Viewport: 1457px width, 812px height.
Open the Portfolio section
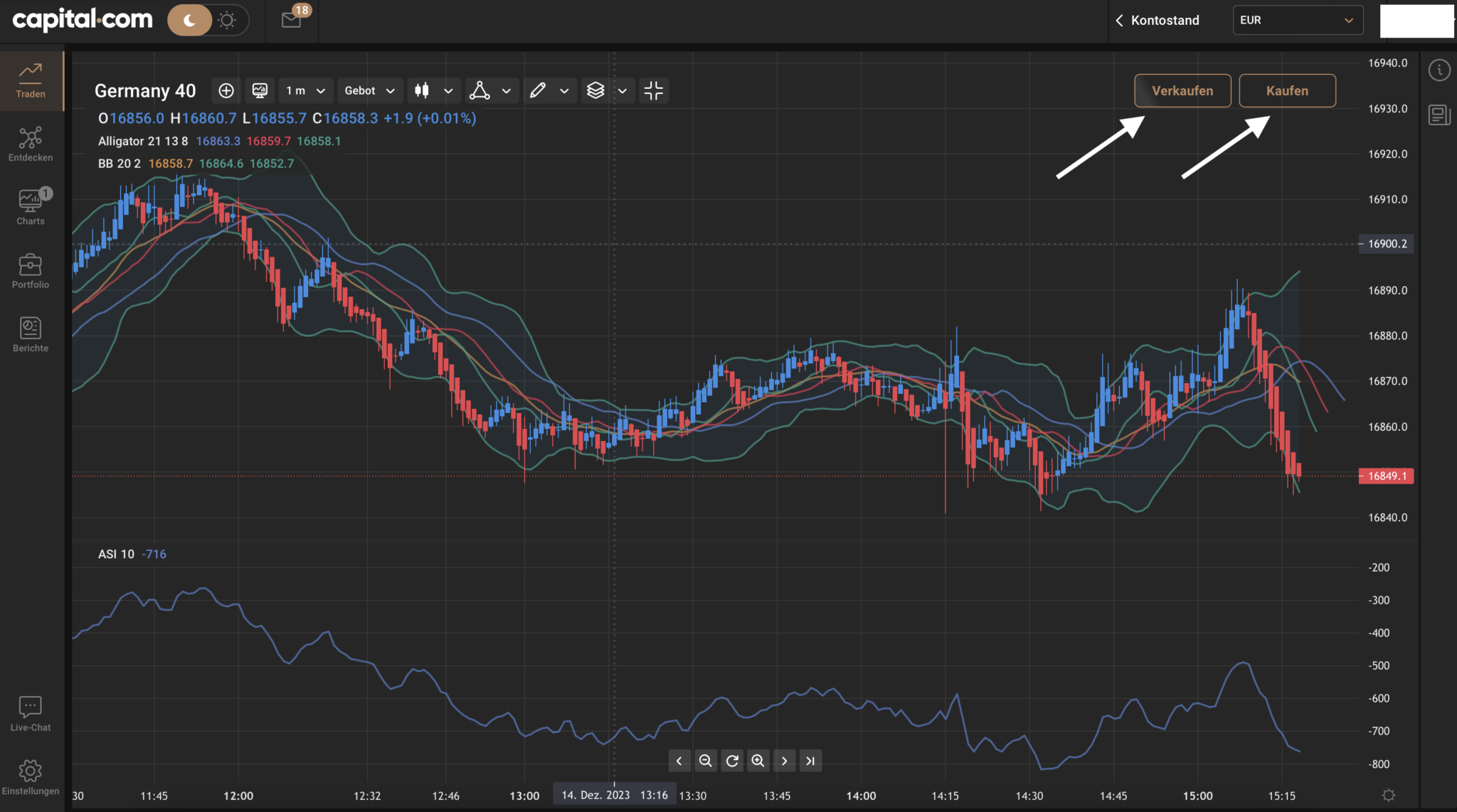coord(30,269)
